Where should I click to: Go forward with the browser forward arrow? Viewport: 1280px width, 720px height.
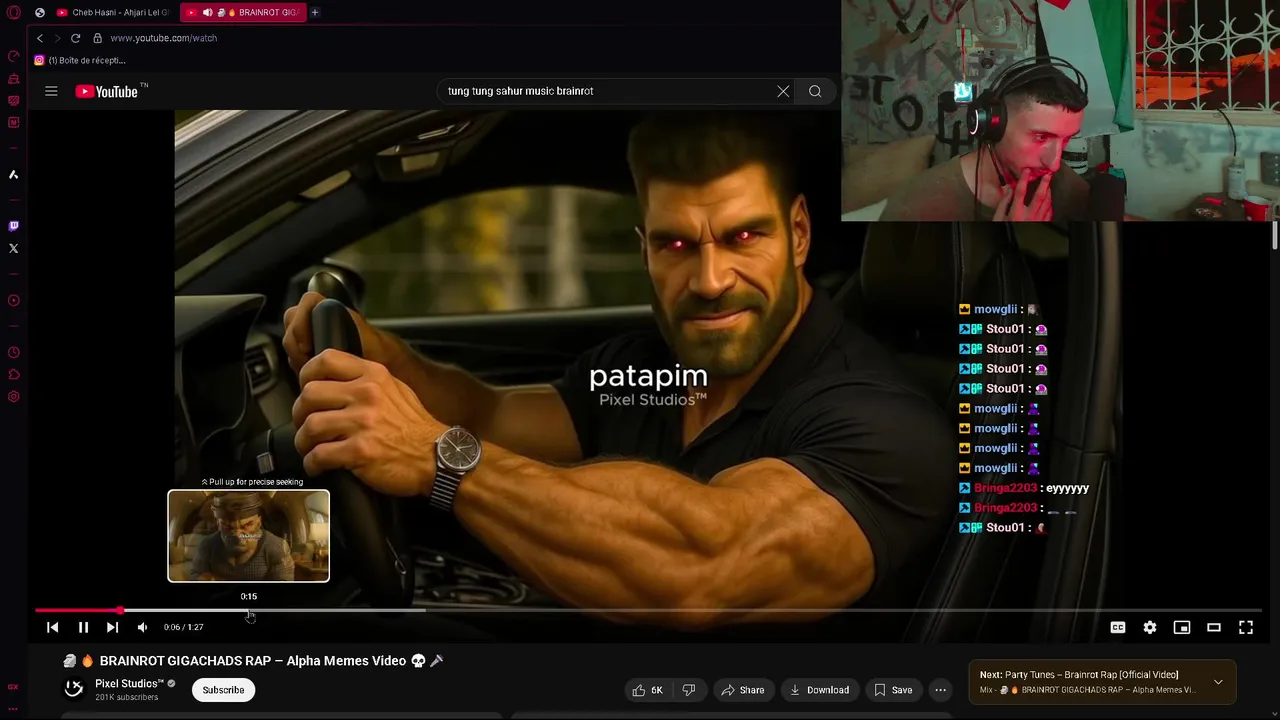pyautogui.click(x=57, y=38)
